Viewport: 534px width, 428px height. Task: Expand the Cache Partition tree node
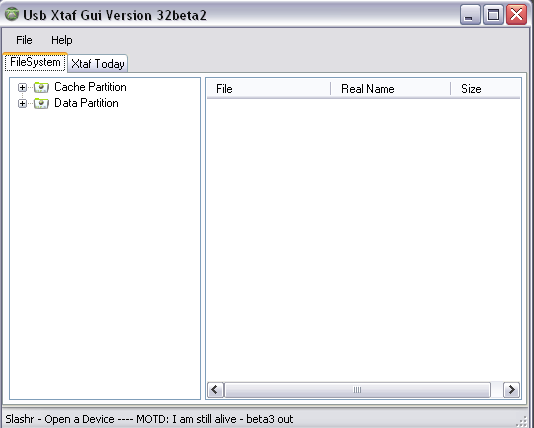pyautogui.click(x=22, y=88)
